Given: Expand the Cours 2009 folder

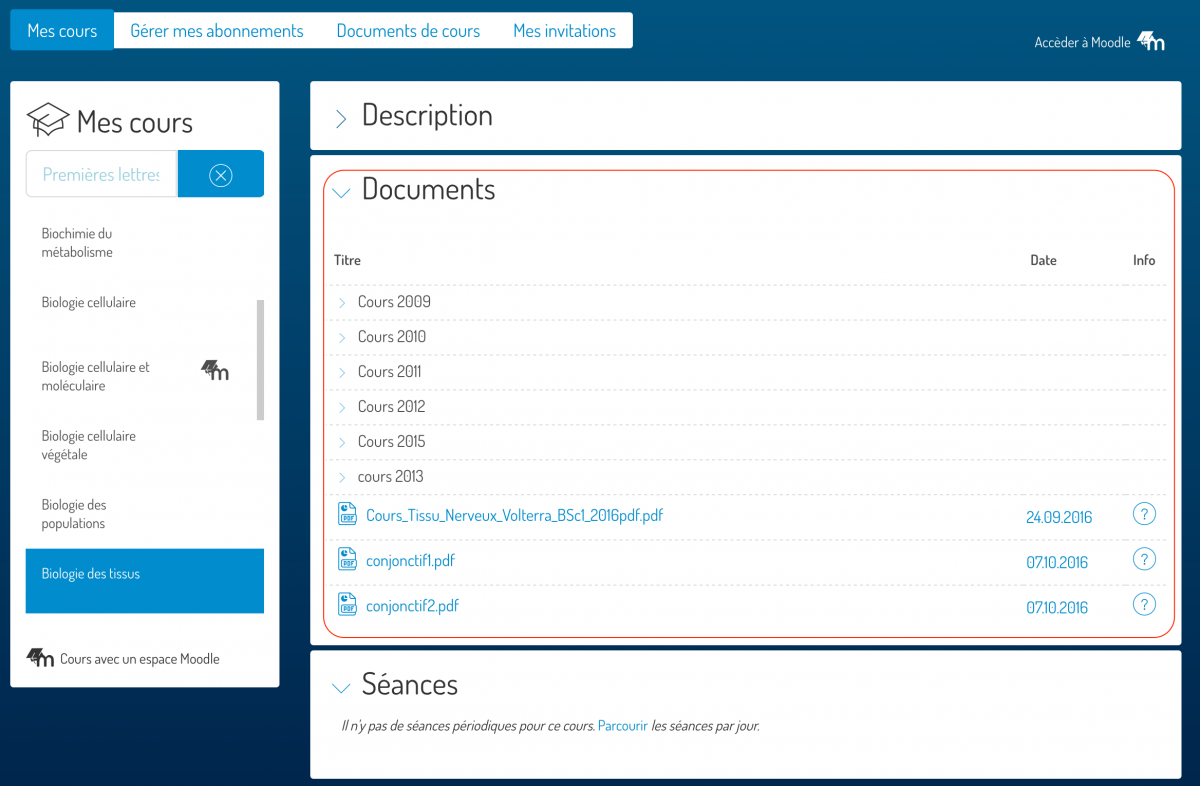Looking at the screenshot, I should (x=342, y=302).
